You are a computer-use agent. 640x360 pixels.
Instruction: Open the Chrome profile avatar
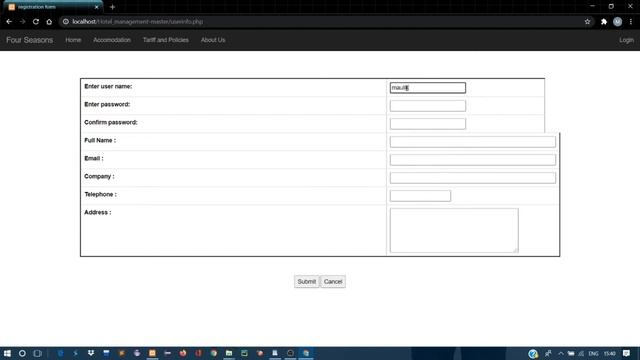[618, 22]
